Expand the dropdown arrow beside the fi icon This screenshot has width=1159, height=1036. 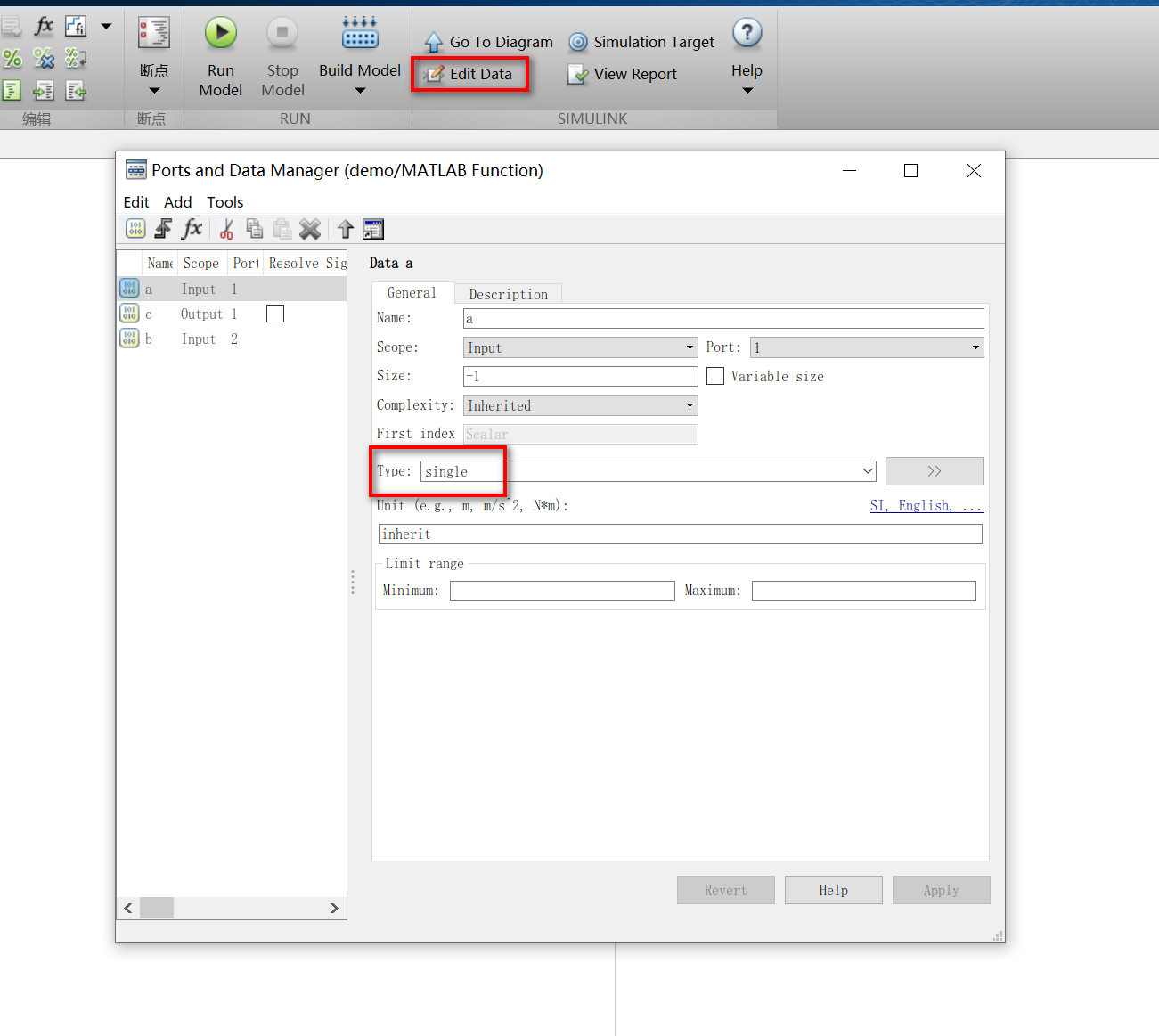coord(107,26)
